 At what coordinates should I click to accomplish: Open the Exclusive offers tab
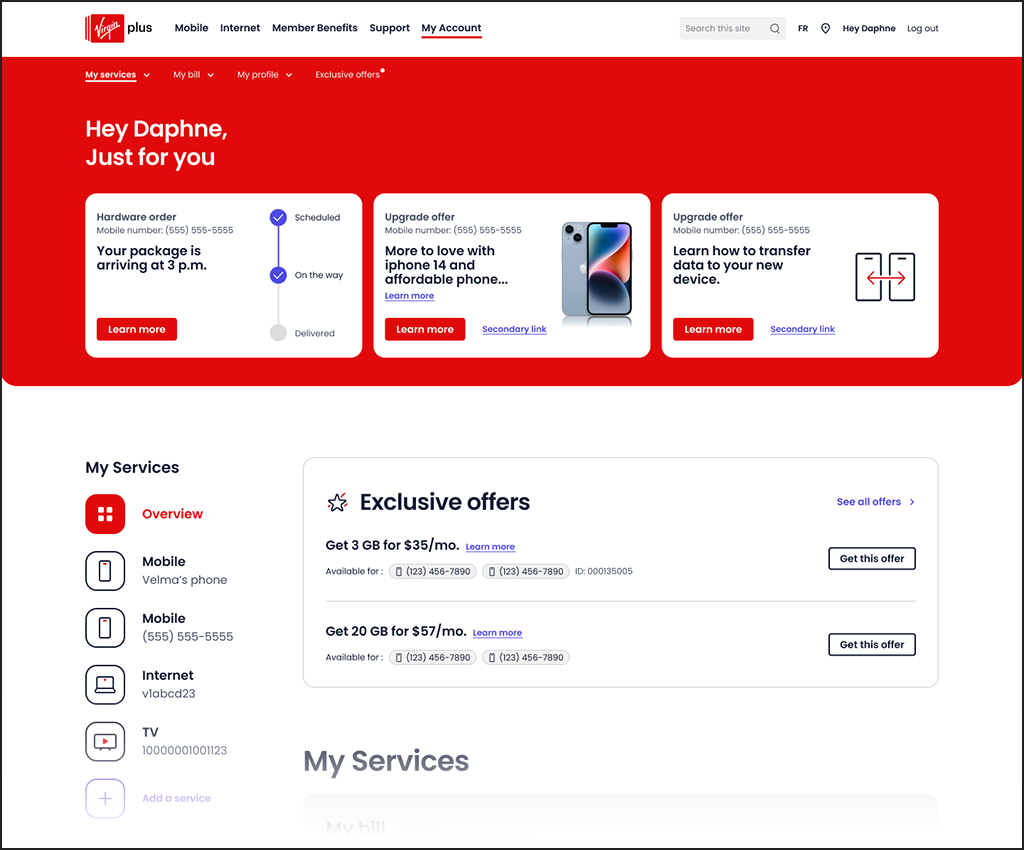[x=348, y=75]
